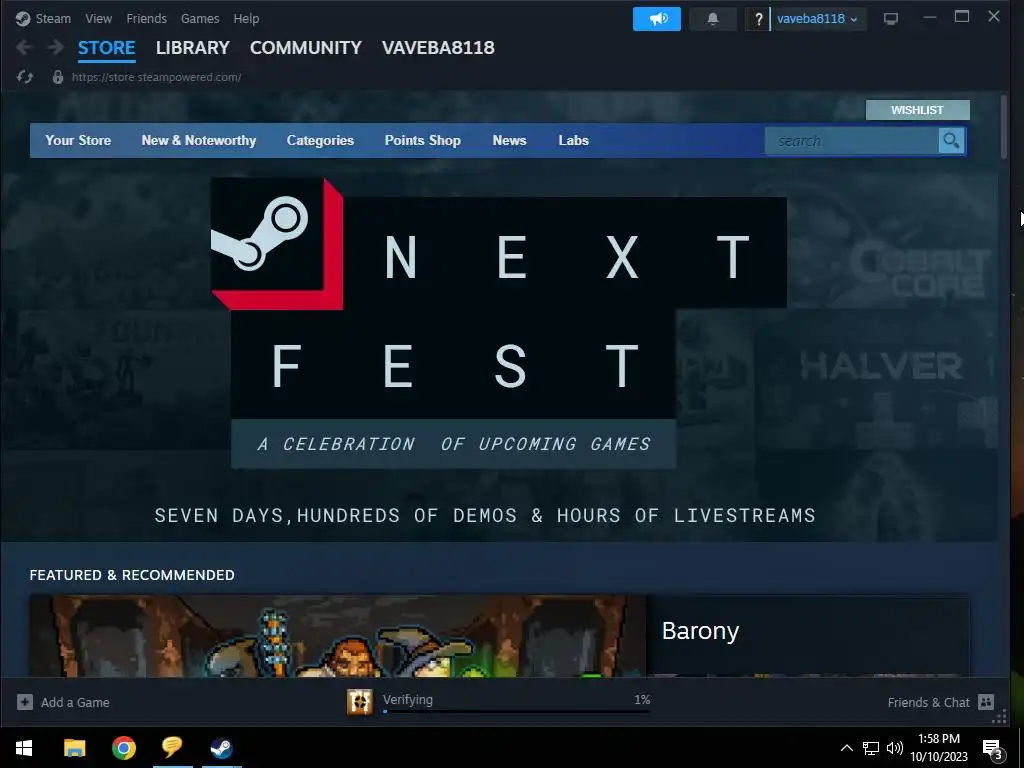Image resolution: width=1024 pixels, height=768 pixels.
Task: Open the Barony featured game image
Action: 338,636
